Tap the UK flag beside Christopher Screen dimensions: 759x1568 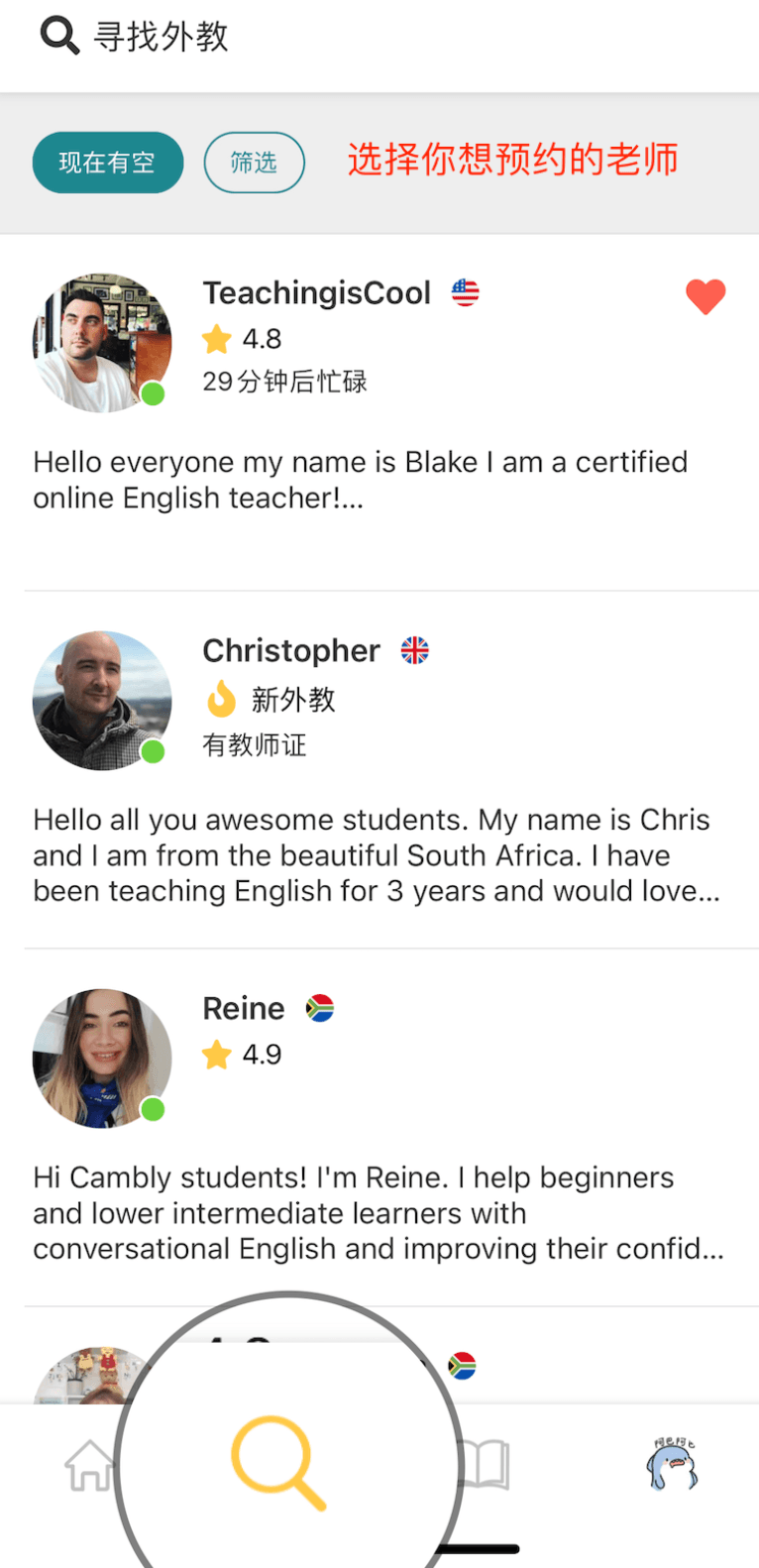tap(414, 650)
